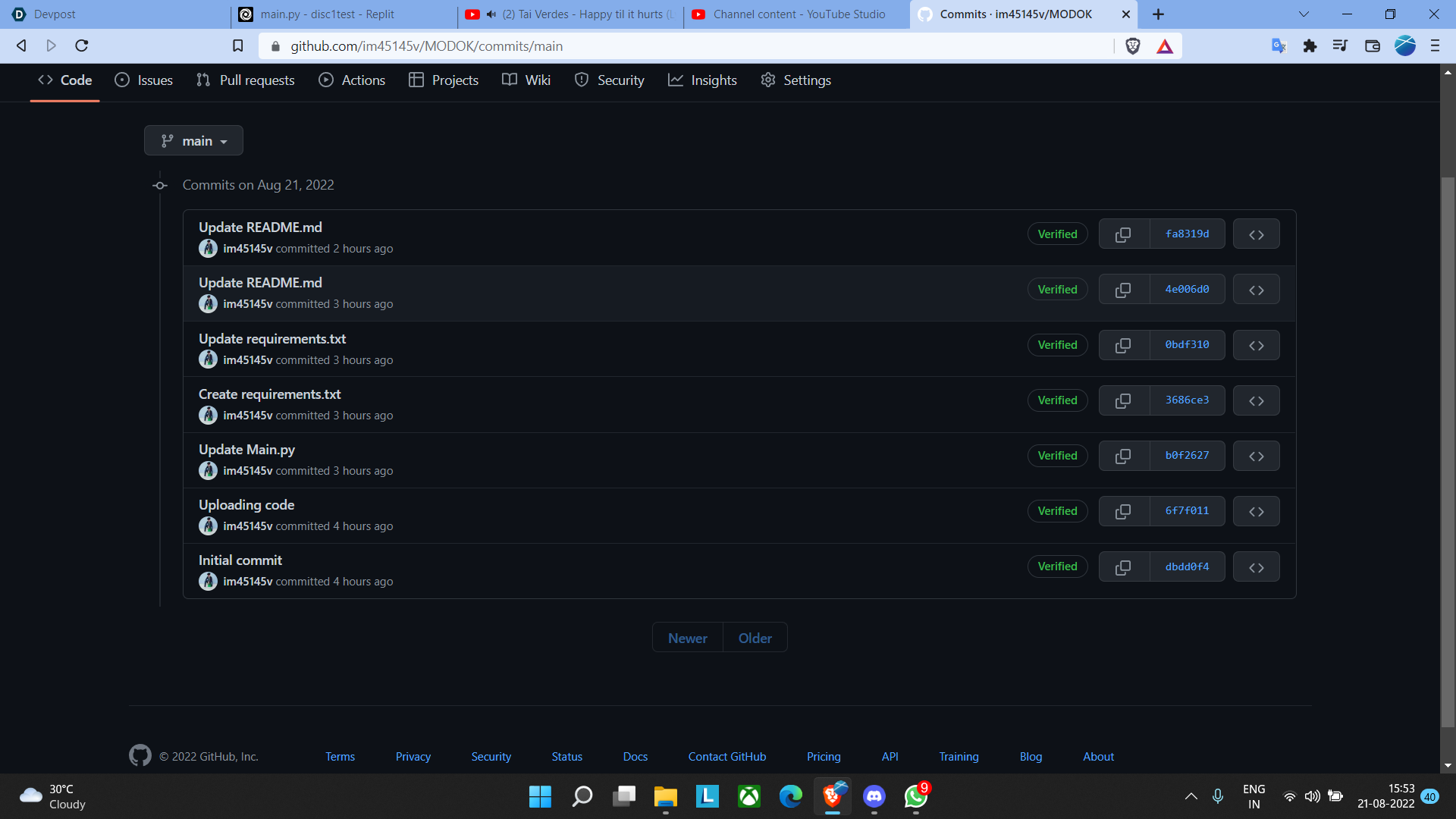This screenshot has width=1456, height=819.
Task: Browse repository at Initial commit point
Action: [x=1256, y=567]
